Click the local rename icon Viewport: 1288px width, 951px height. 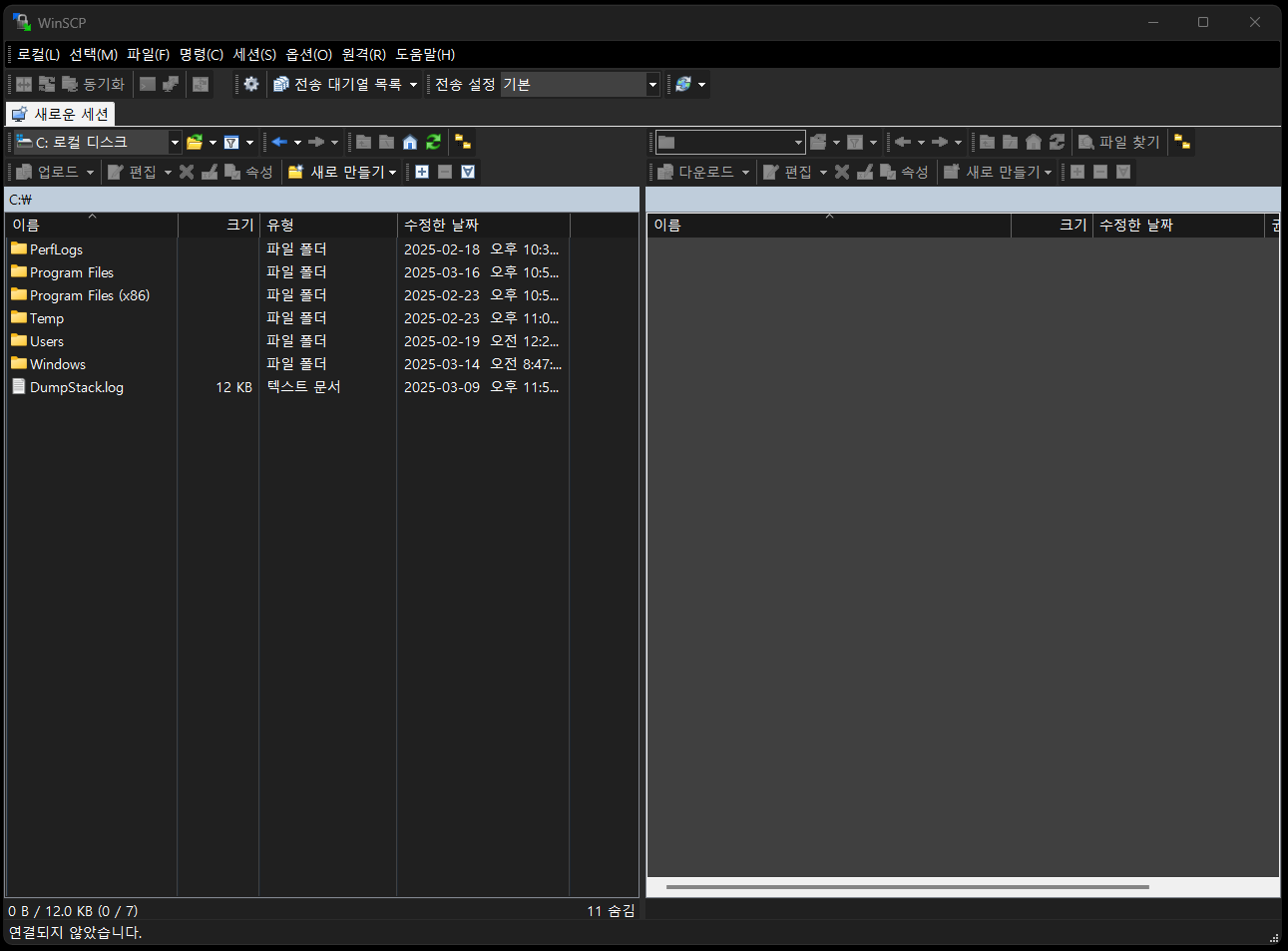(210, 173)
